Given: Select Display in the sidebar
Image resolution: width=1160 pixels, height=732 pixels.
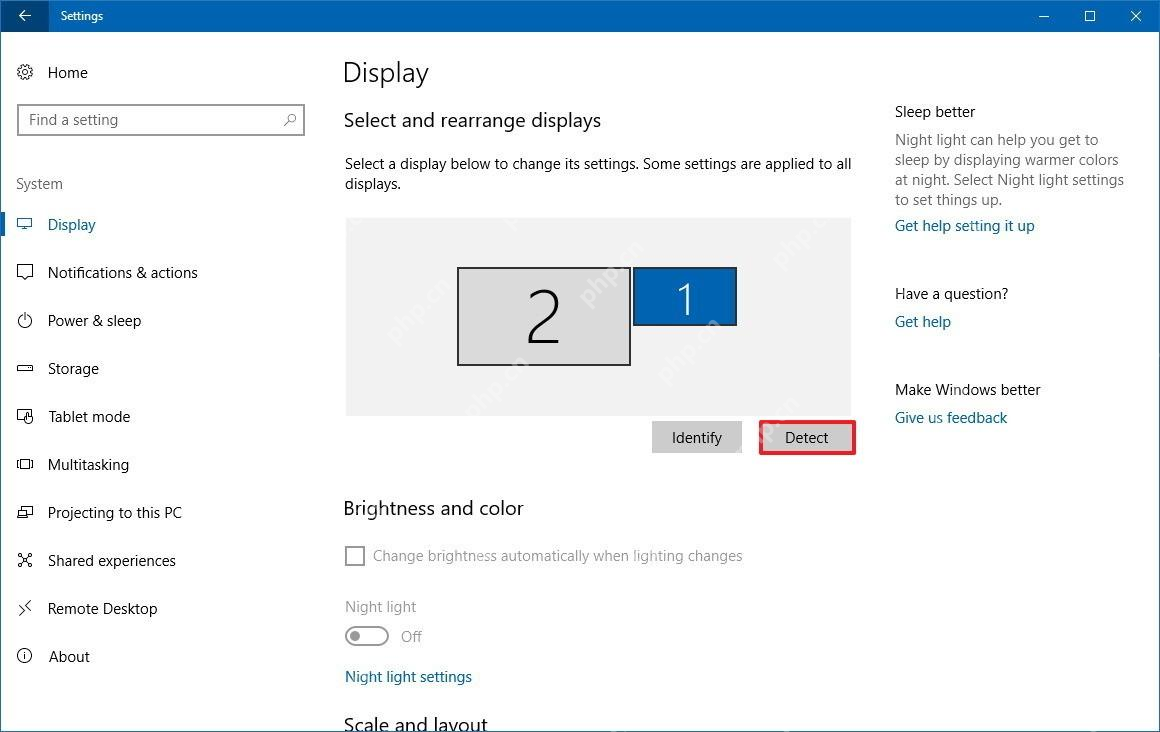Looking at the screenshot, I should (72, 224).
